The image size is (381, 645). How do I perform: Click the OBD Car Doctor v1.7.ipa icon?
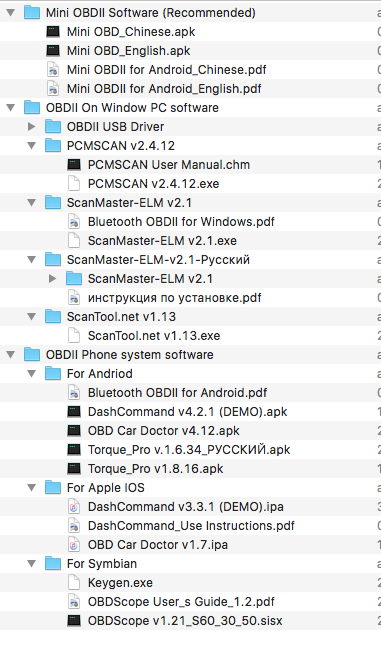click(74, 545)
